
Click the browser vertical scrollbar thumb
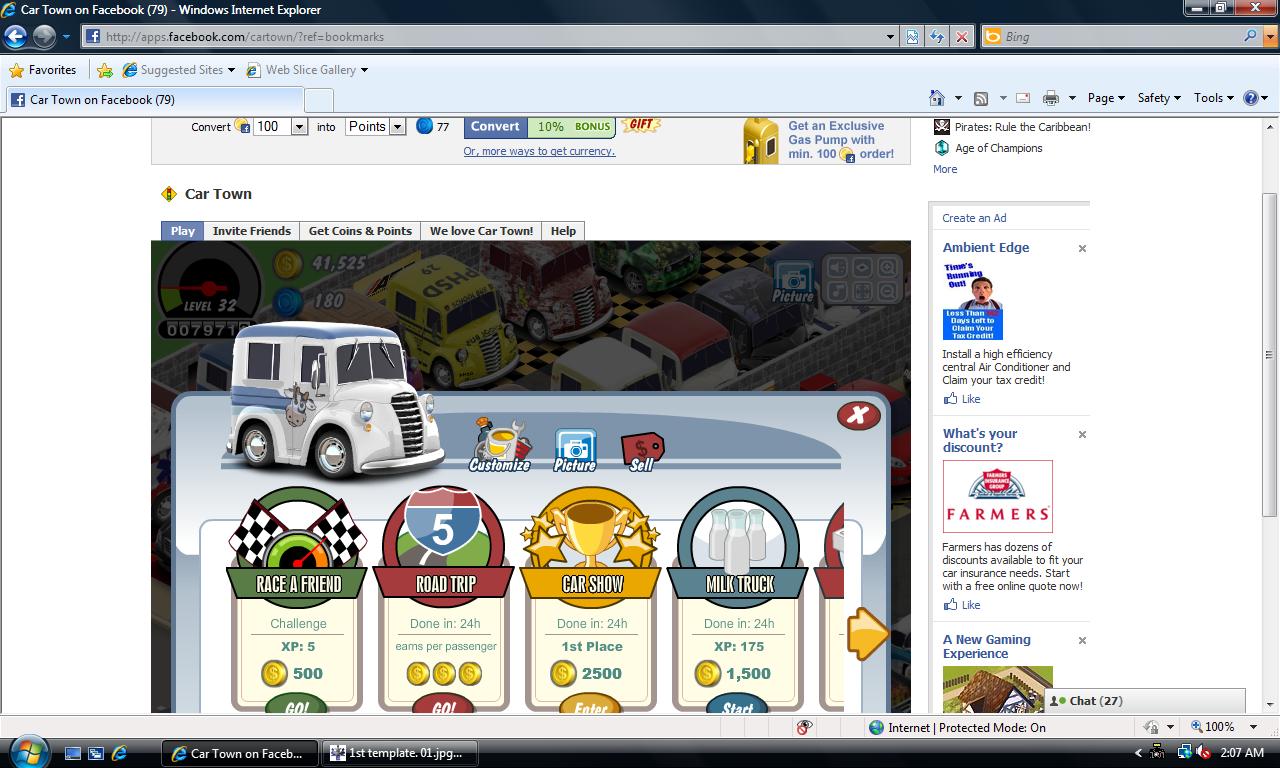tap(1269, 354)
